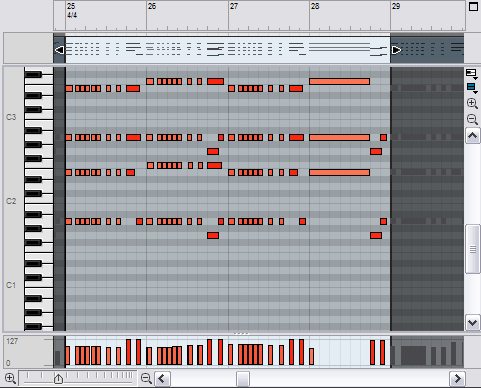The image size is (481, 388).
Task: Open the blue controller lane dropdown
Action: click(472, 88)
